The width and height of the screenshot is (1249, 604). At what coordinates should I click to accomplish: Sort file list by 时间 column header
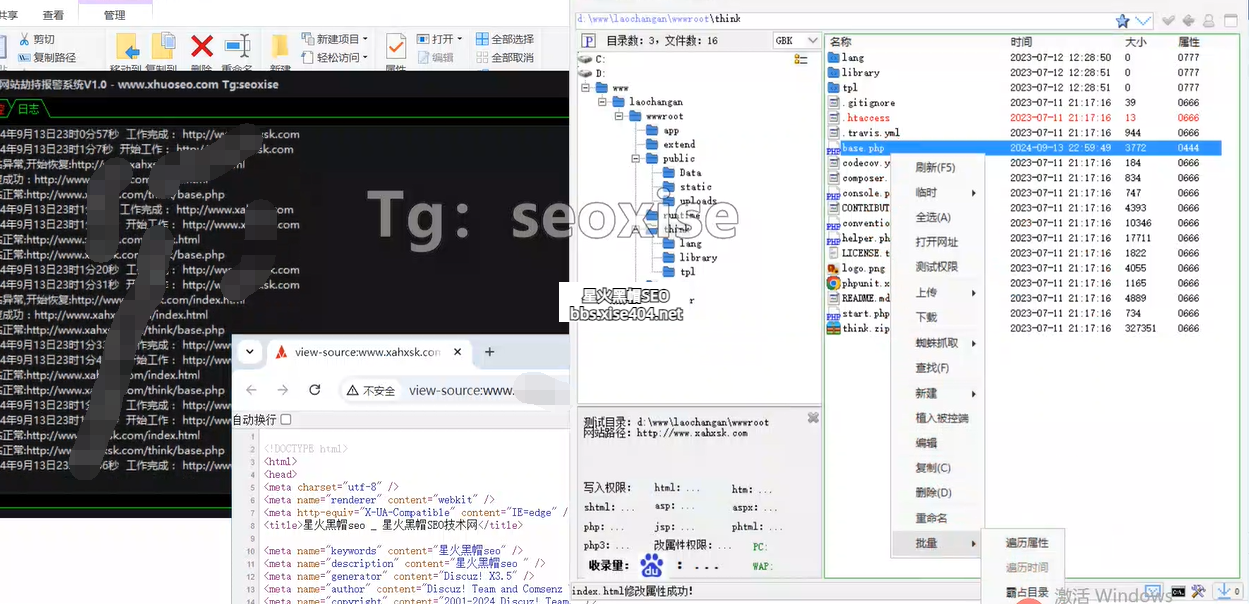1020,42
